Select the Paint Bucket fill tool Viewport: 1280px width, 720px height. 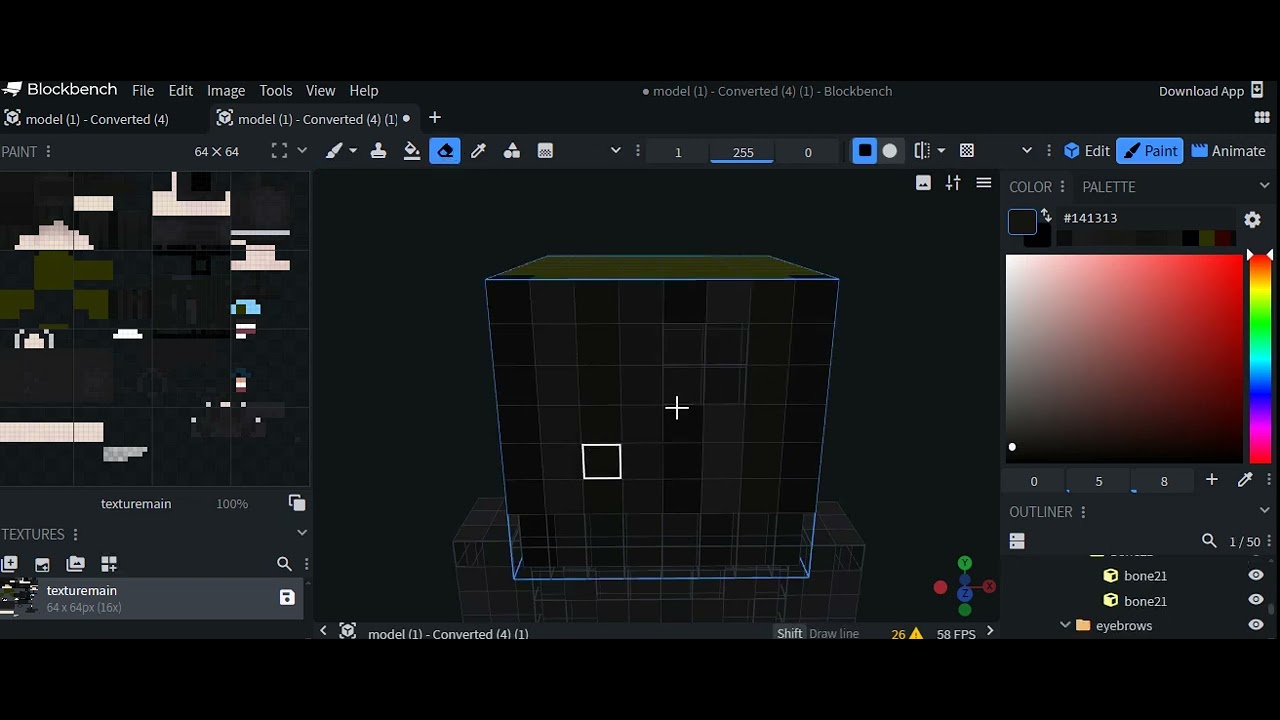tap(411, 151)
